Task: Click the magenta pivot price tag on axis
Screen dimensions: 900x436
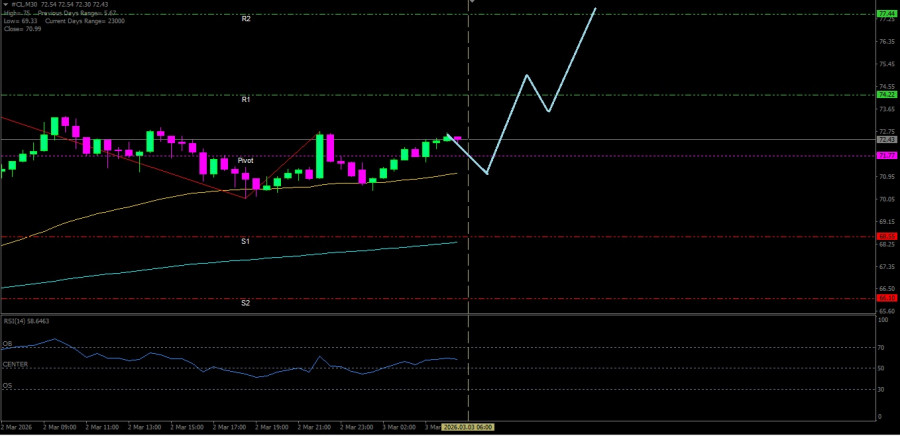Action: (885, 156)
